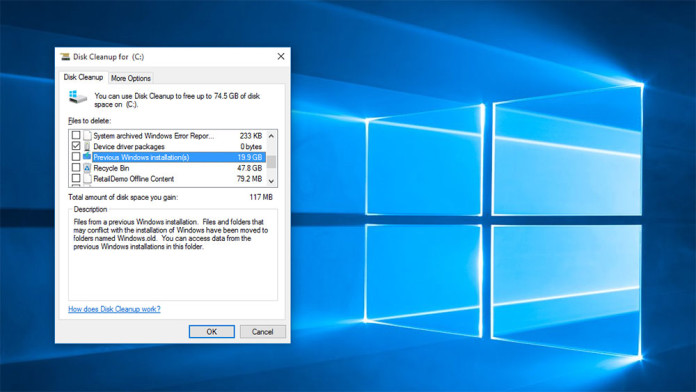Viewport: 696px width, 392px height.
Task: Click the Cancel button
Action: [x=262, y=332]
